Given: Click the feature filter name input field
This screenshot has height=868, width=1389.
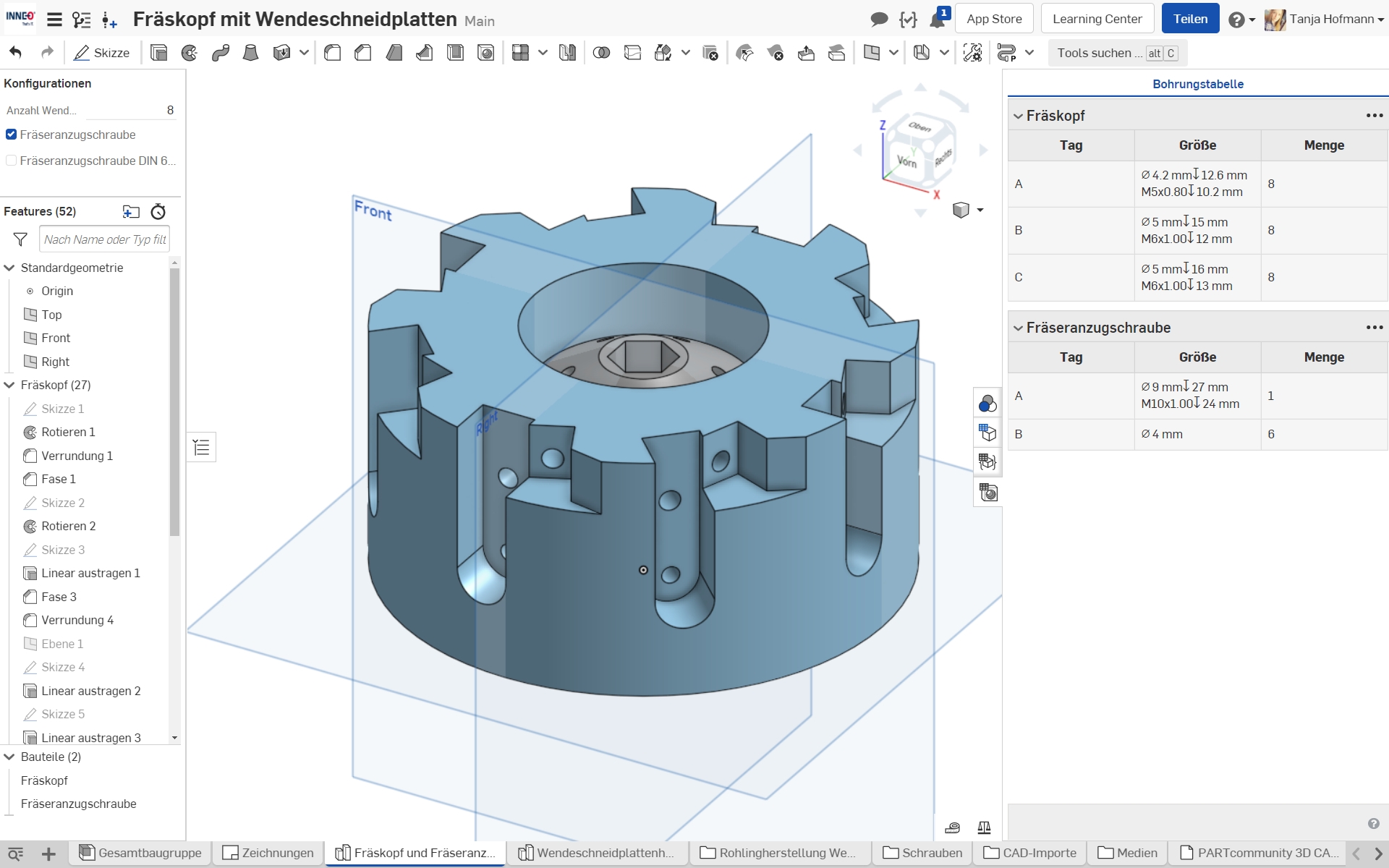Looking at the screenshot, I should [x=104, y=239].
